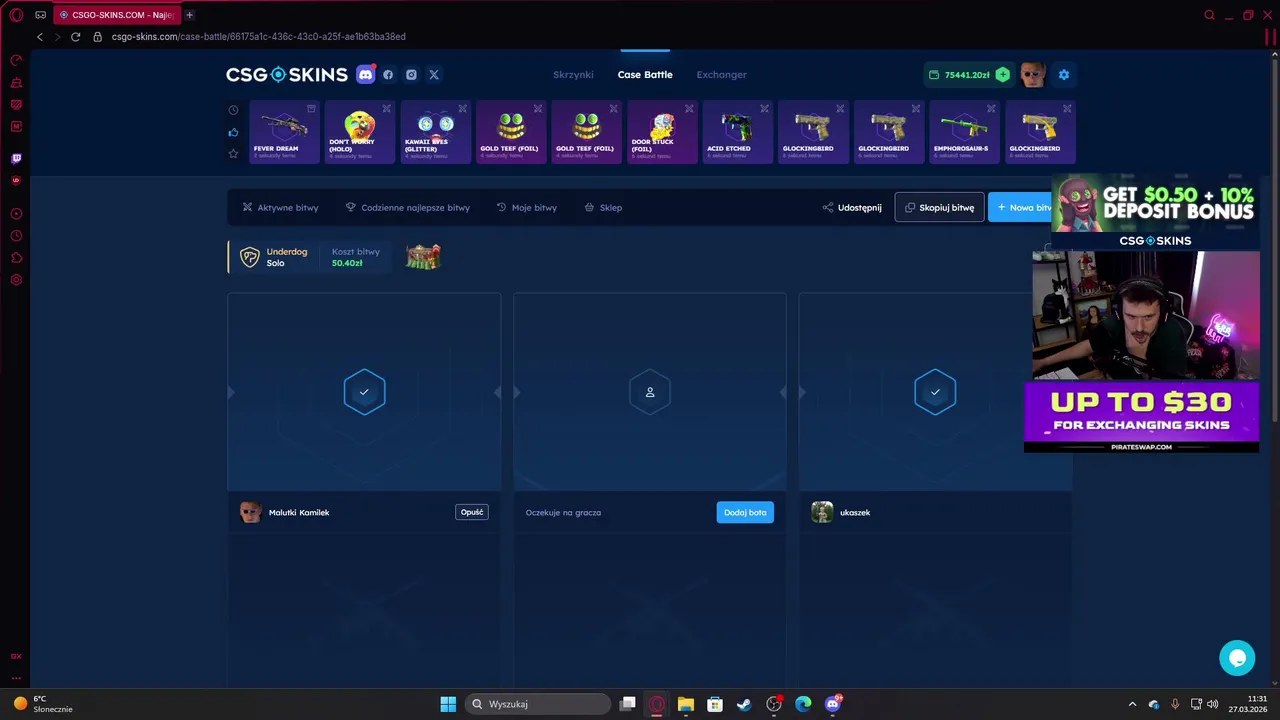This screenshot has height=720, width=1280.
Task: Open browser search icon at top right
Action: (1209, 15)
